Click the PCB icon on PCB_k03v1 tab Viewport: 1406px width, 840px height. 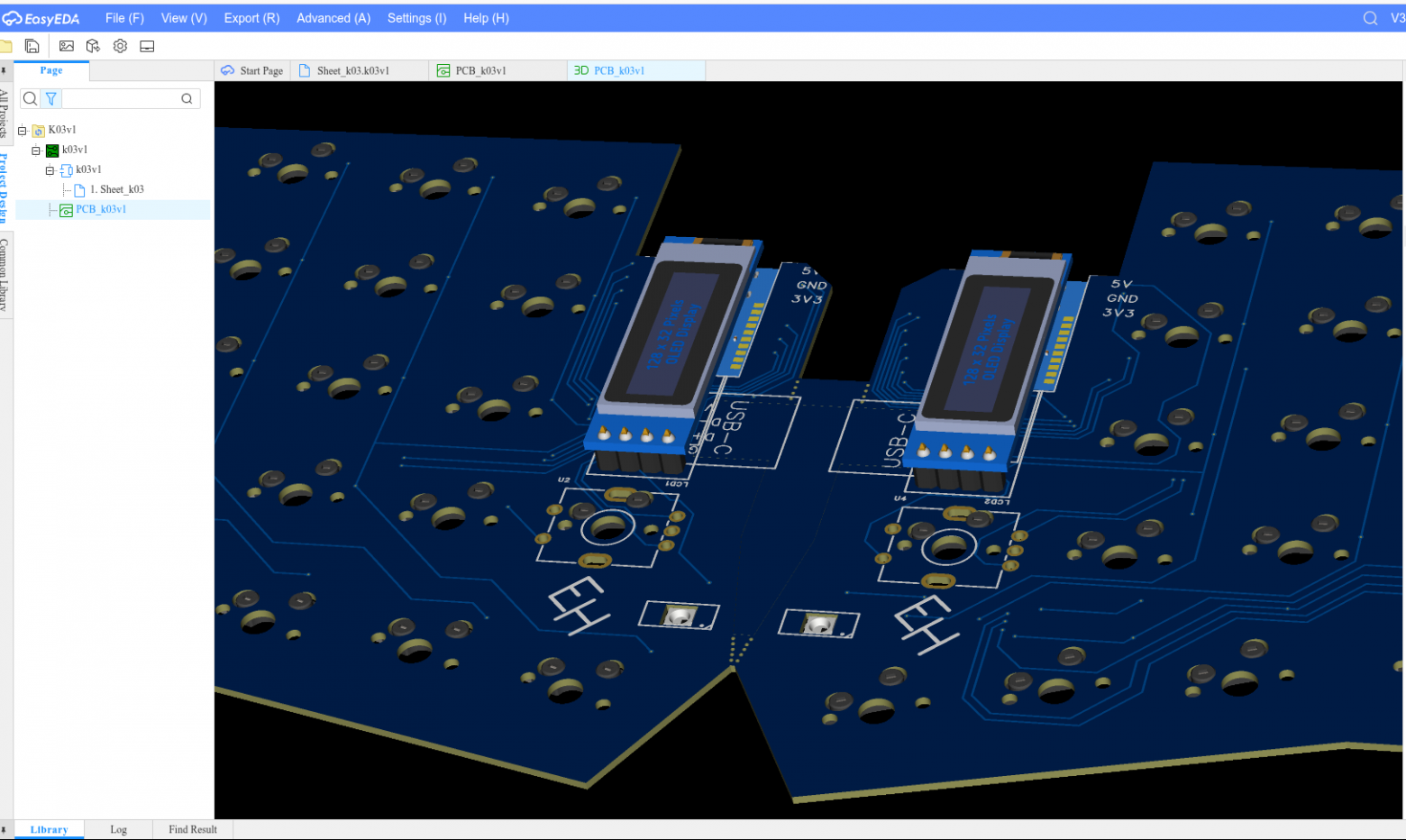[x=443, y=70]
